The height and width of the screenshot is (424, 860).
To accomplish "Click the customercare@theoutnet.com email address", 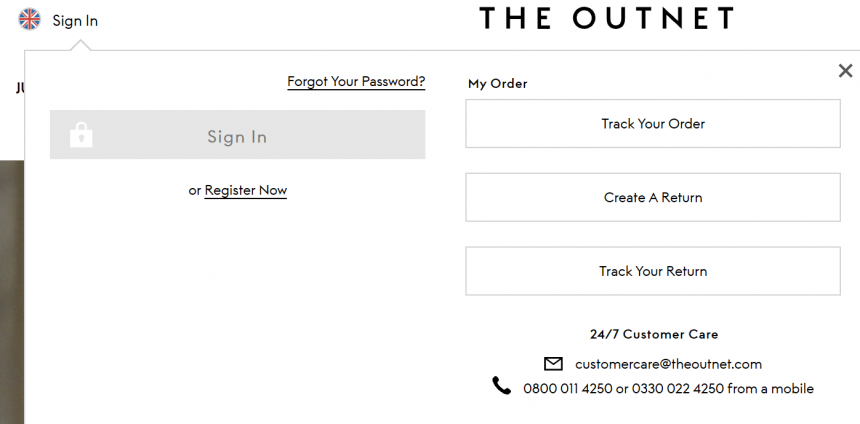I will (x=668, y=364).
